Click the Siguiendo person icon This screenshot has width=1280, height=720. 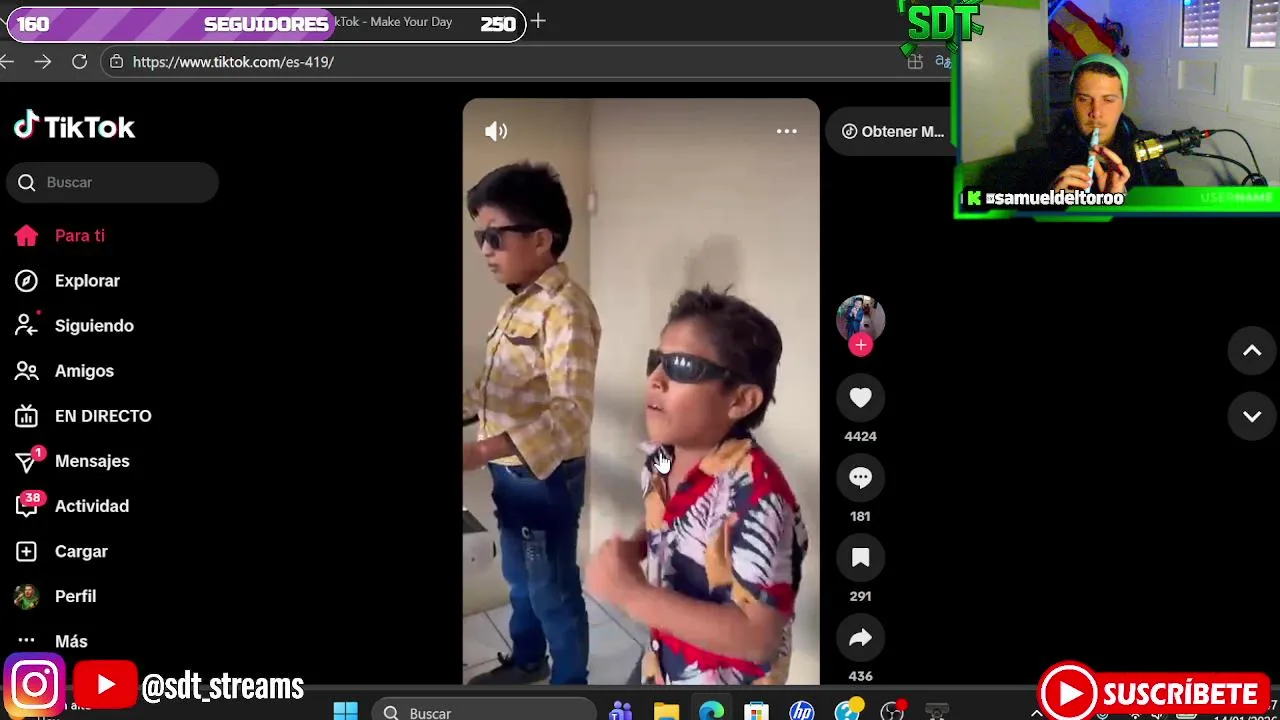[x=26, y=325]
